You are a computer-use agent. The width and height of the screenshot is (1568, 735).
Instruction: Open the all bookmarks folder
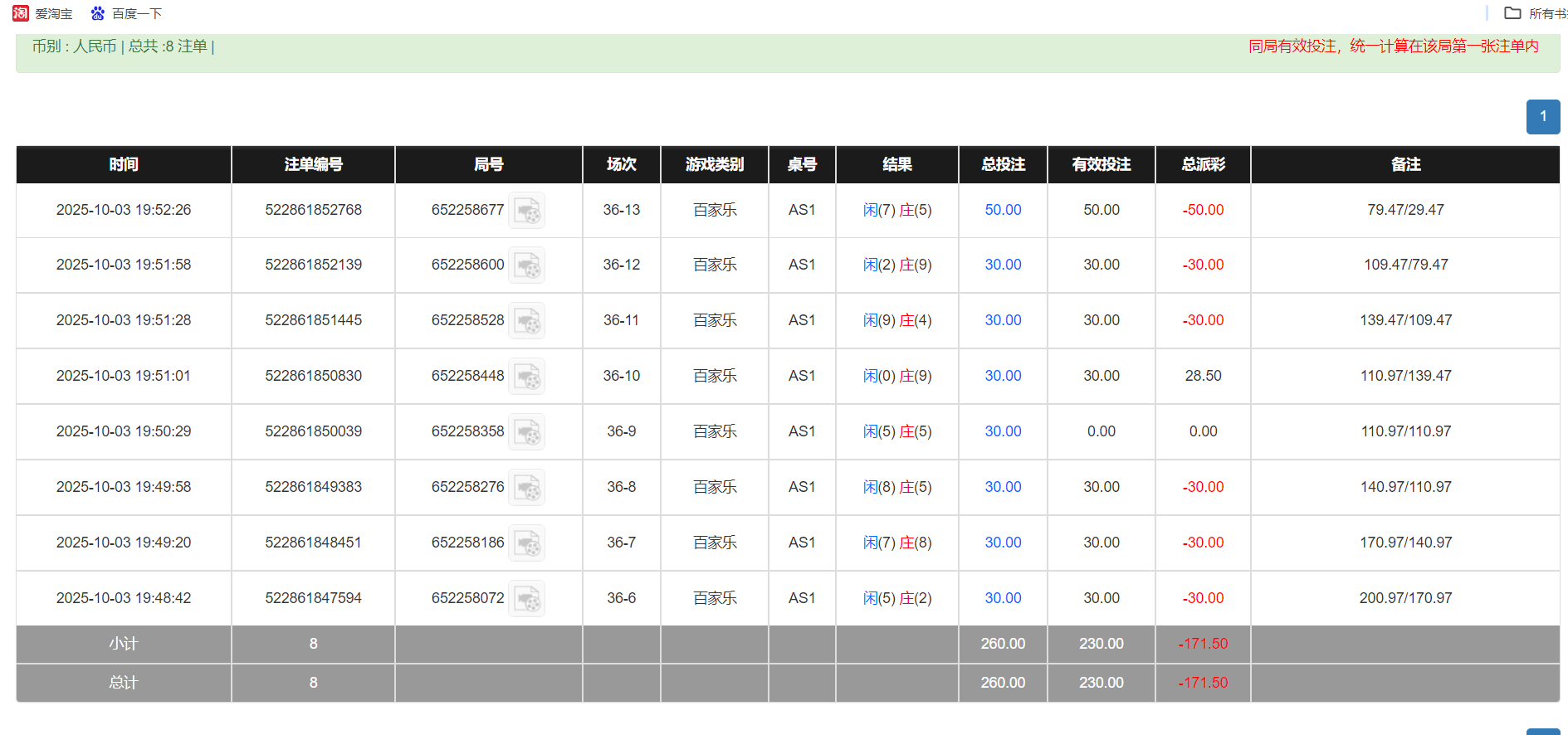pos(1535,13)
